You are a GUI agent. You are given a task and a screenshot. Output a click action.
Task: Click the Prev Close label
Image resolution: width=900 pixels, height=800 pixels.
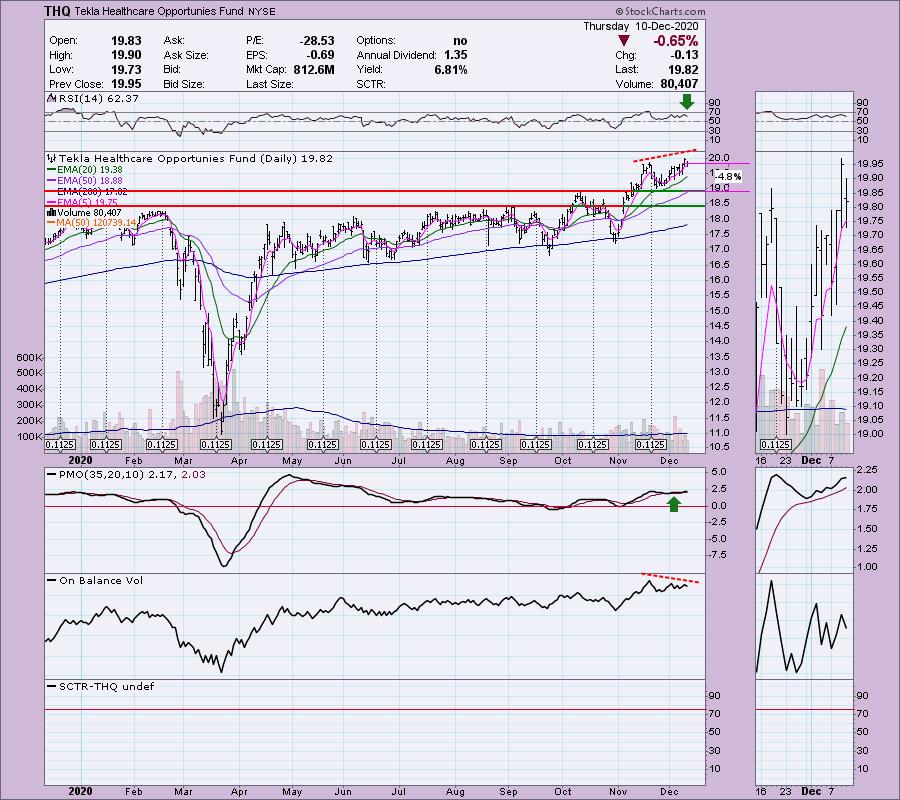(x=77, y=84)
